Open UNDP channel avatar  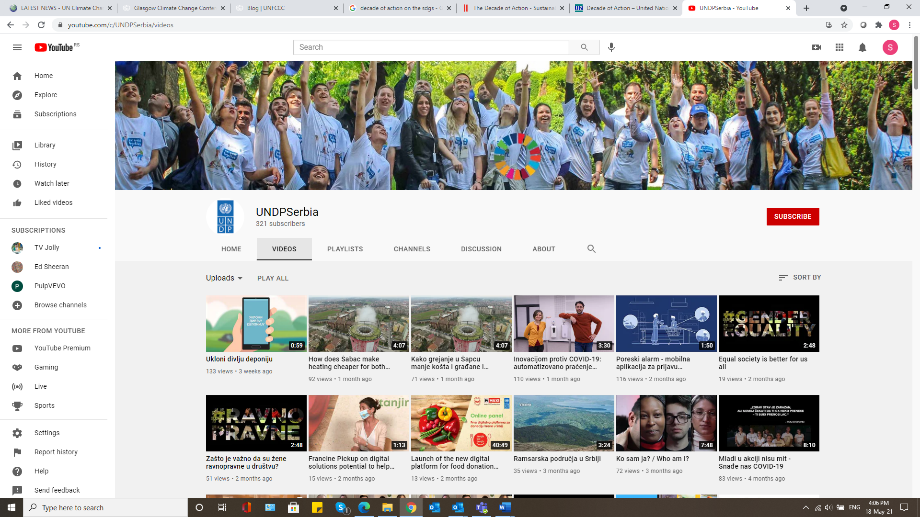[225, 217]
